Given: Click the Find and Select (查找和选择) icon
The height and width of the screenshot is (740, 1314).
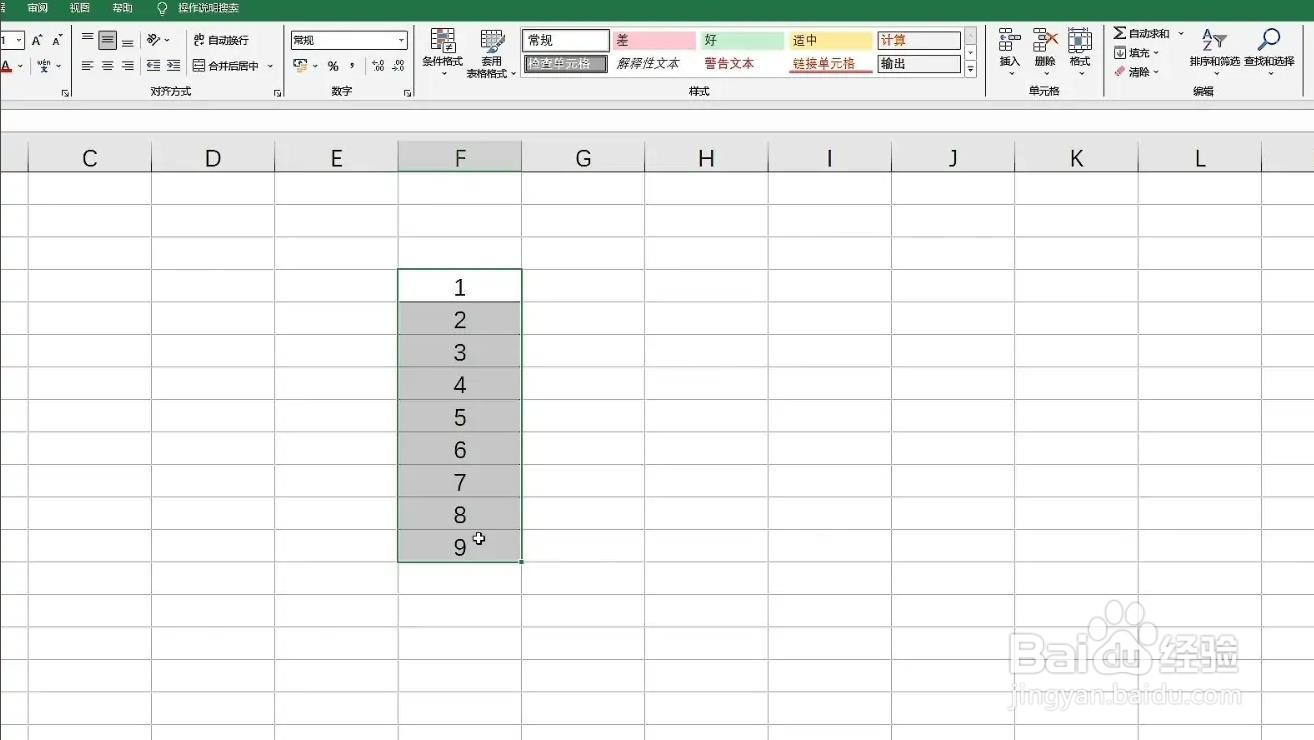Looking at the screenshot, I should point(1269,52).
